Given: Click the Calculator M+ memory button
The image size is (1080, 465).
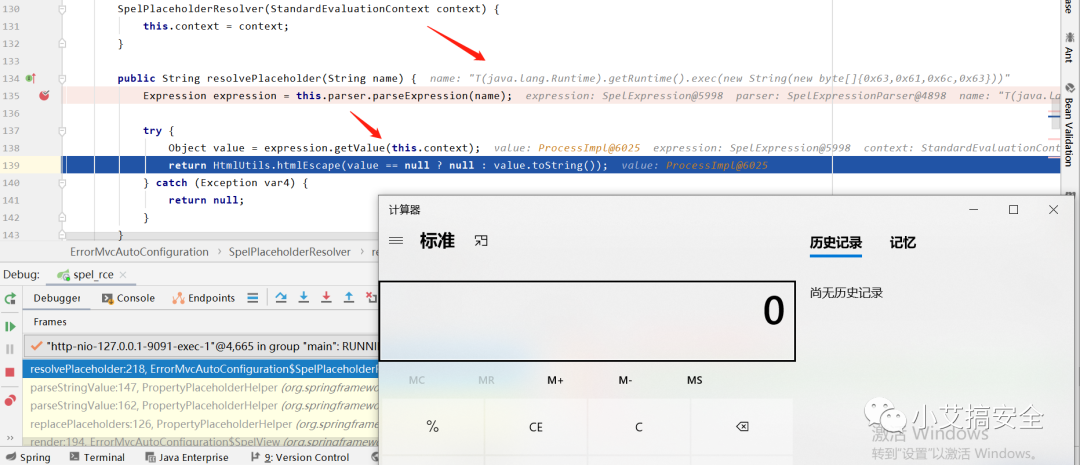Looking at the screenshot, I should [555, 380].
